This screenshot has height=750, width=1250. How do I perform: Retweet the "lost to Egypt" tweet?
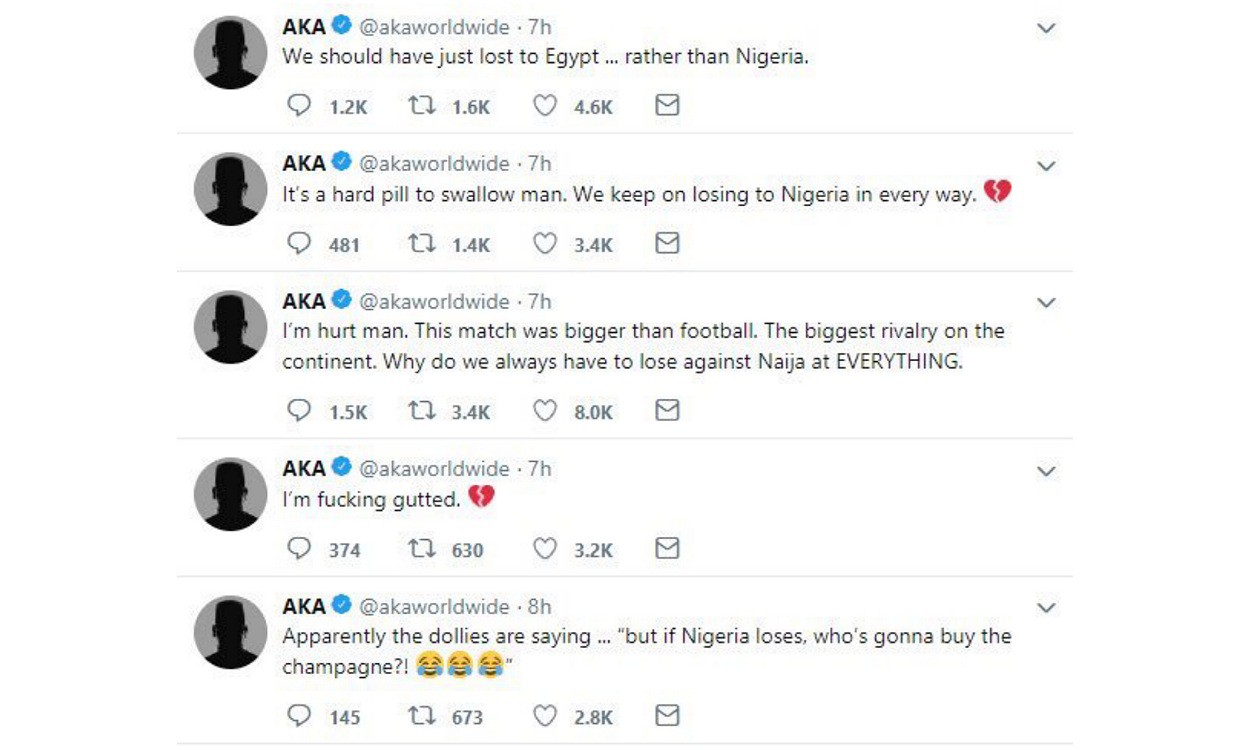(x=421, y=106)
